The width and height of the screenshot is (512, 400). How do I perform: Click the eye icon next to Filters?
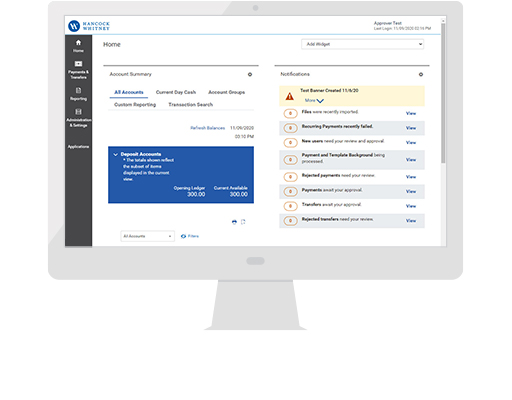click(x=183, y=236)
